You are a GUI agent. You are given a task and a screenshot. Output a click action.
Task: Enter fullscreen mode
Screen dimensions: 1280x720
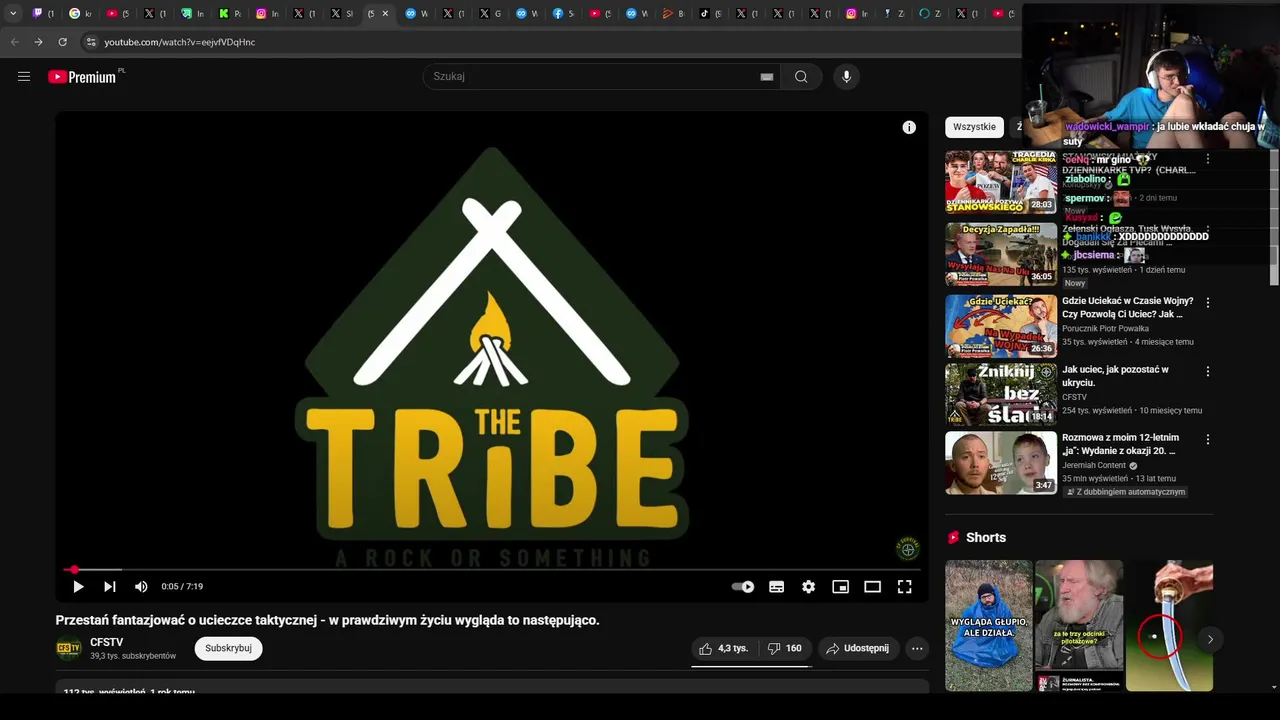pyautogui.click(x=904, y=587)
